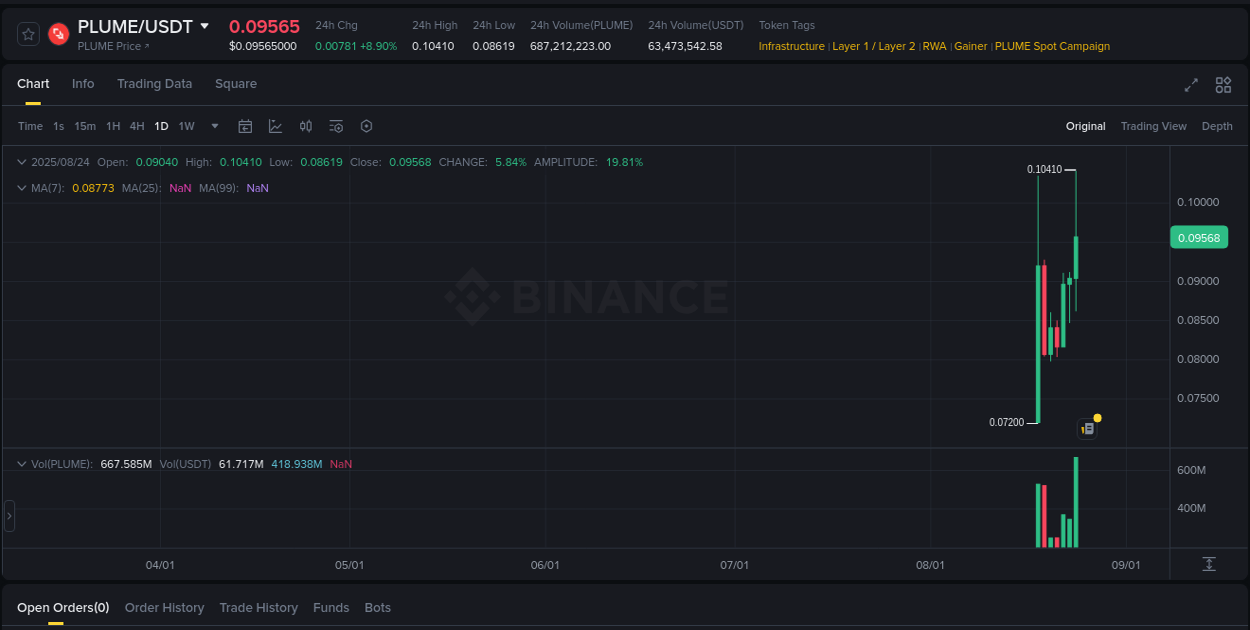Screen dimensions: 1250x630
Task: Click the PLUME coin logo
Action: (58, 33)
